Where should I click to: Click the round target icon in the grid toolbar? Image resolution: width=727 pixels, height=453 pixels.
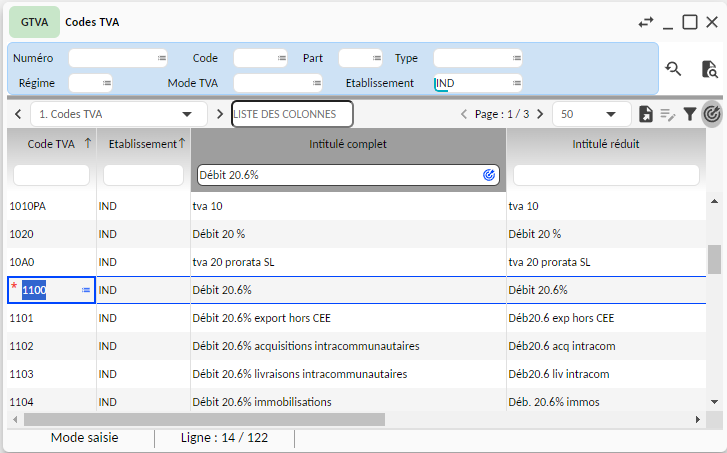[x=712, y=114]
